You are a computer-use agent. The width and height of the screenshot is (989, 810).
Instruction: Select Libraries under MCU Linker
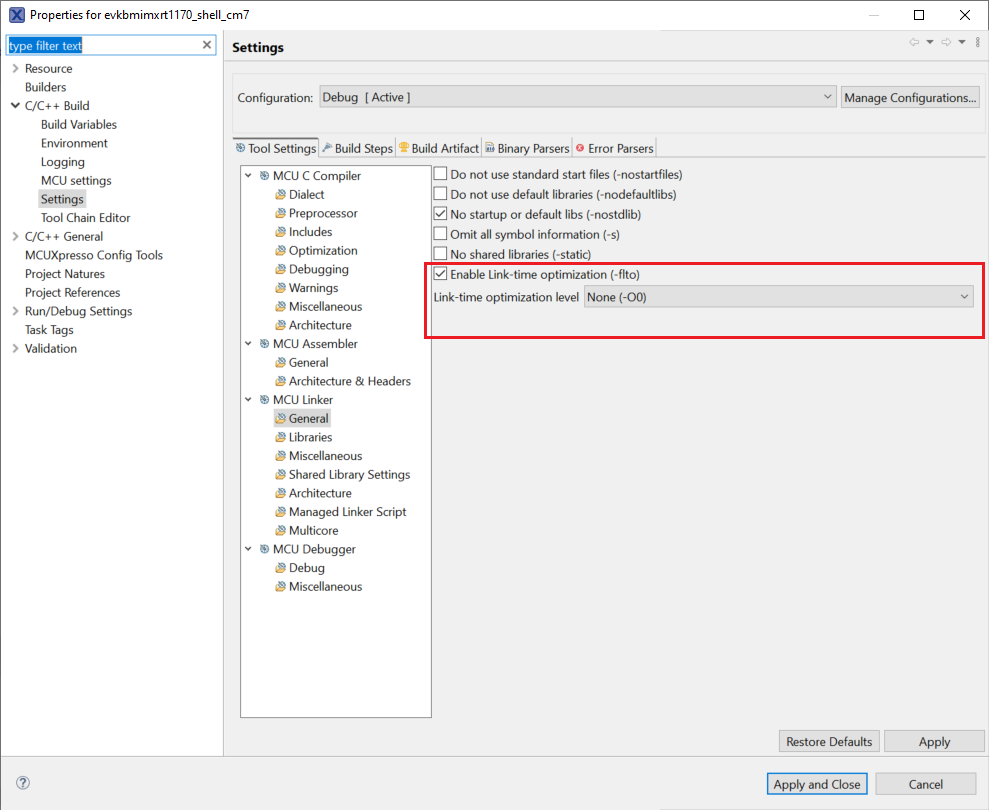point(310,437)
